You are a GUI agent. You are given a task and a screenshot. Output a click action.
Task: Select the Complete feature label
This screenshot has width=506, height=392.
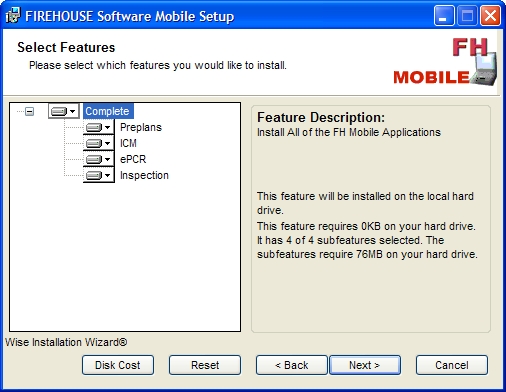click(x=108, y=111)
